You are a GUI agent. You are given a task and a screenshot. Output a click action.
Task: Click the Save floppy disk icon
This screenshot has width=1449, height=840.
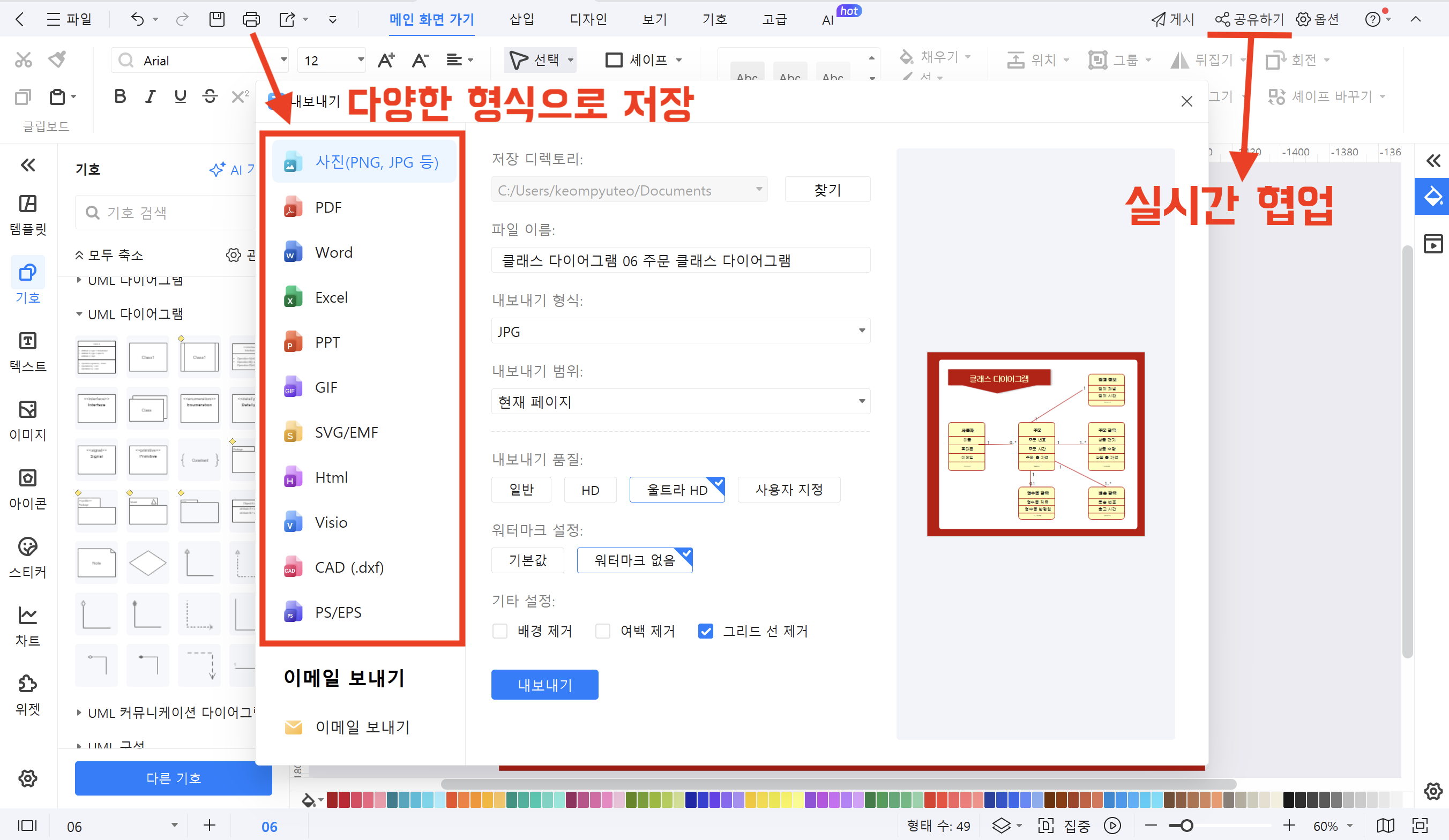(x=217, y=19)
